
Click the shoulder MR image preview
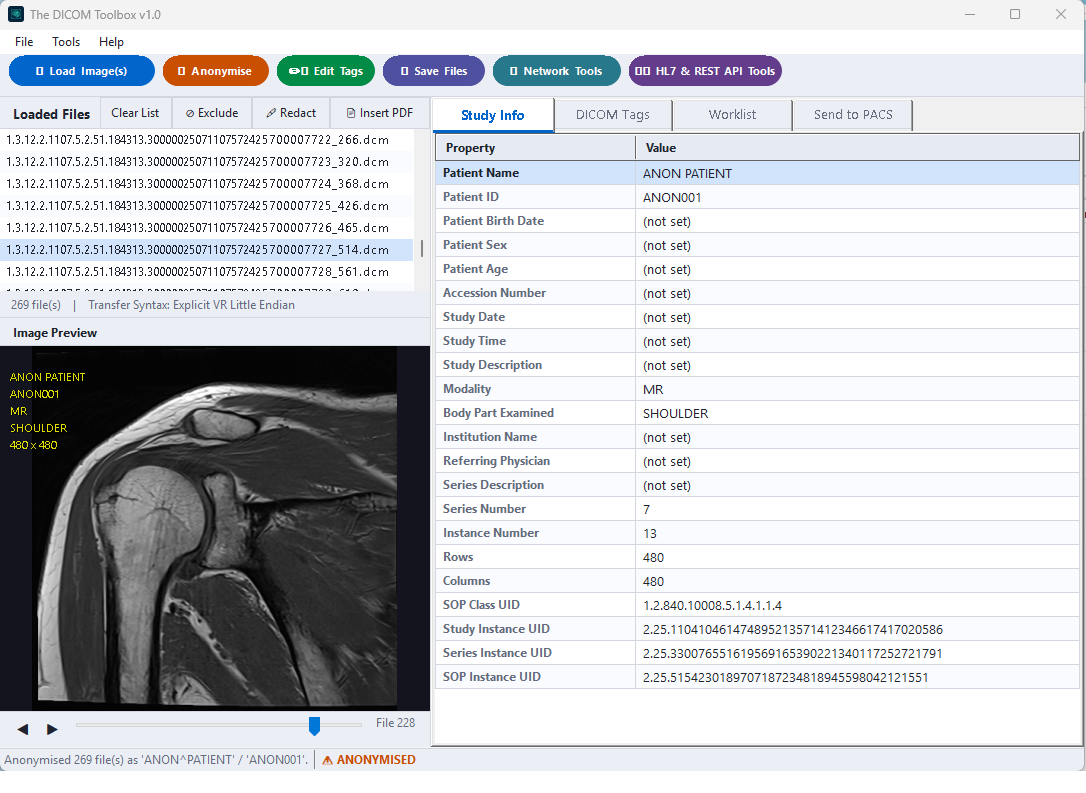[x=215, y=528]
